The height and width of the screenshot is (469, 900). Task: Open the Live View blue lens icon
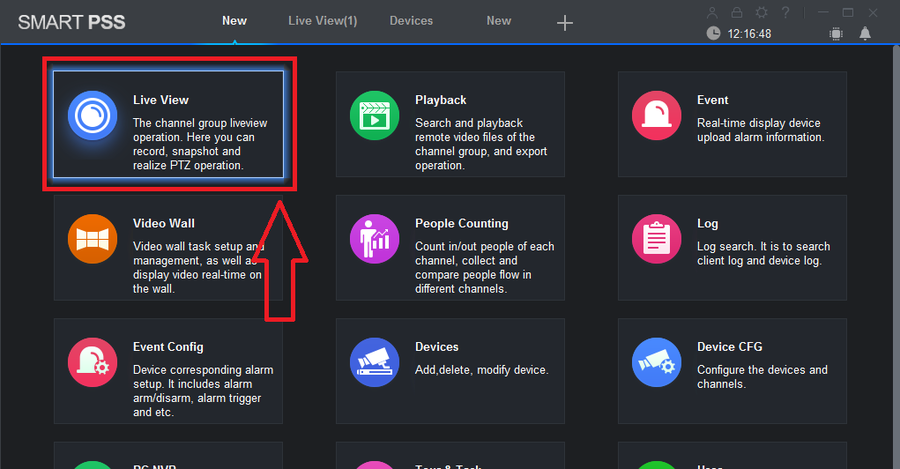pos(92,115)
